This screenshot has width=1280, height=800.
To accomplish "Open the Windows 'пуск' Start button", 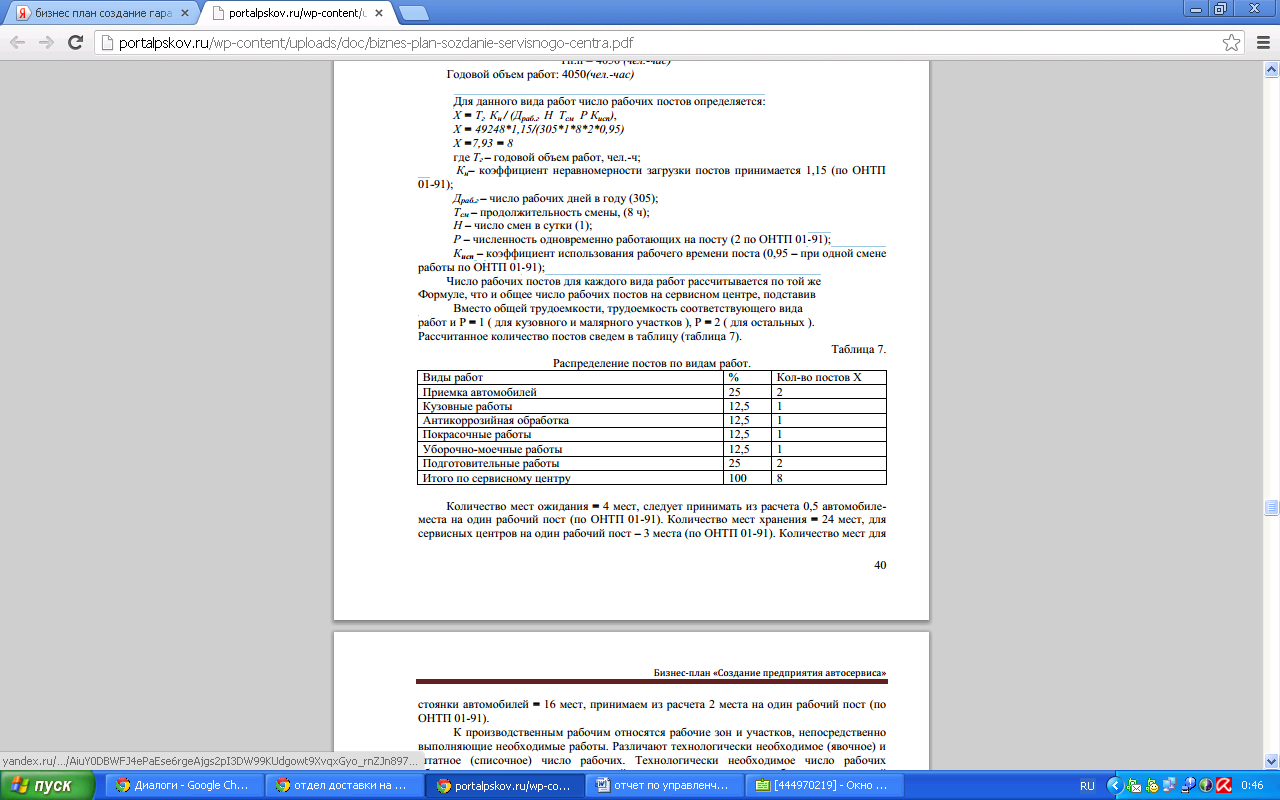I will [x=49, y=786].
